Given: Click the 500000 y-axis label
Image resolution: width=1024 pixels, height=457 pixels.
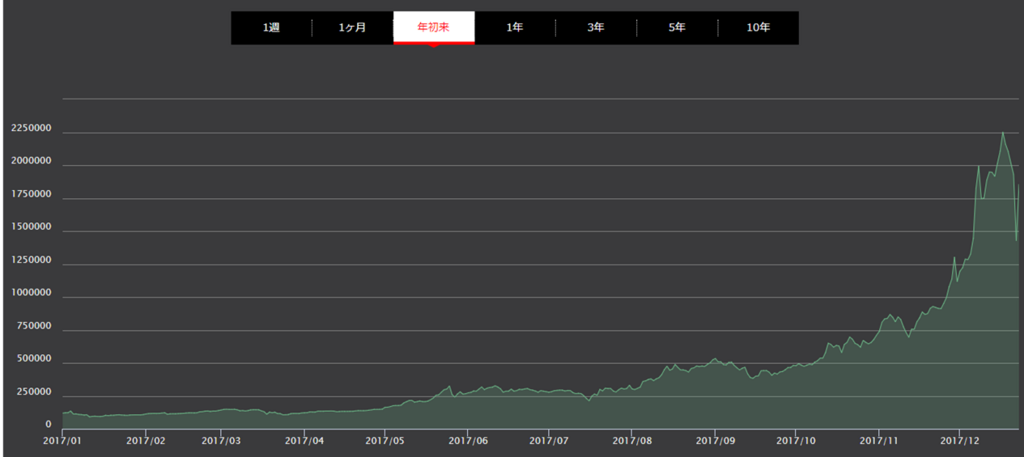Looking at the screenshot, I should click(x=34, y=359).
